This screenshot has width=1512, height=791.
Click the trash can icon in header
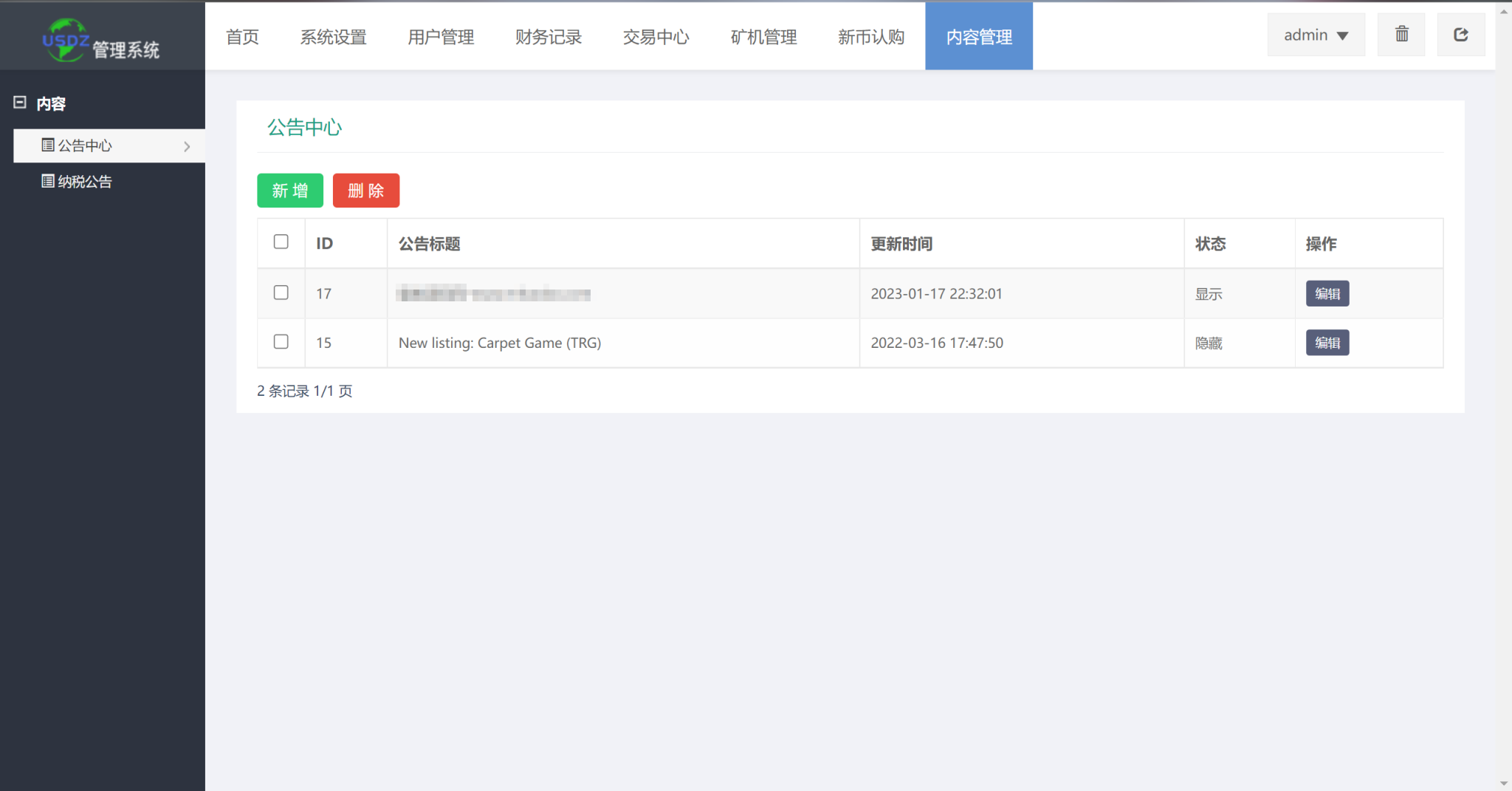tap(1401, 35)
